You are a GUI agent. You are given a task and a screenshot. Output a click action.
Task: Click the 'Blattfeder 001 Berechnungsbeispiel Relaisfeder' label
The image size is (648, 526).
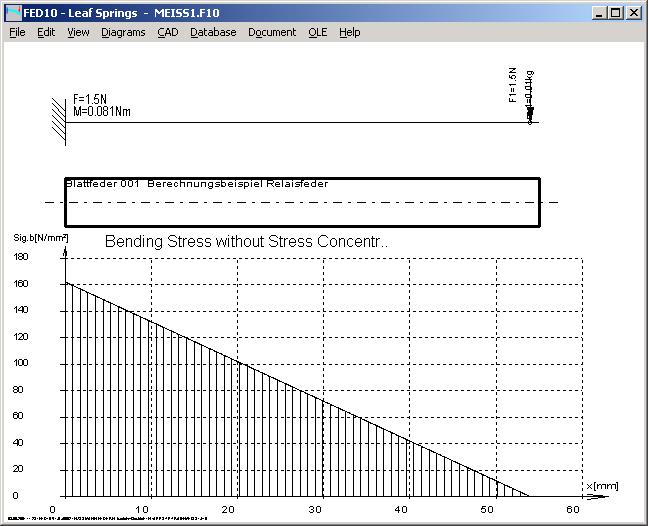(x=196, y=184)
